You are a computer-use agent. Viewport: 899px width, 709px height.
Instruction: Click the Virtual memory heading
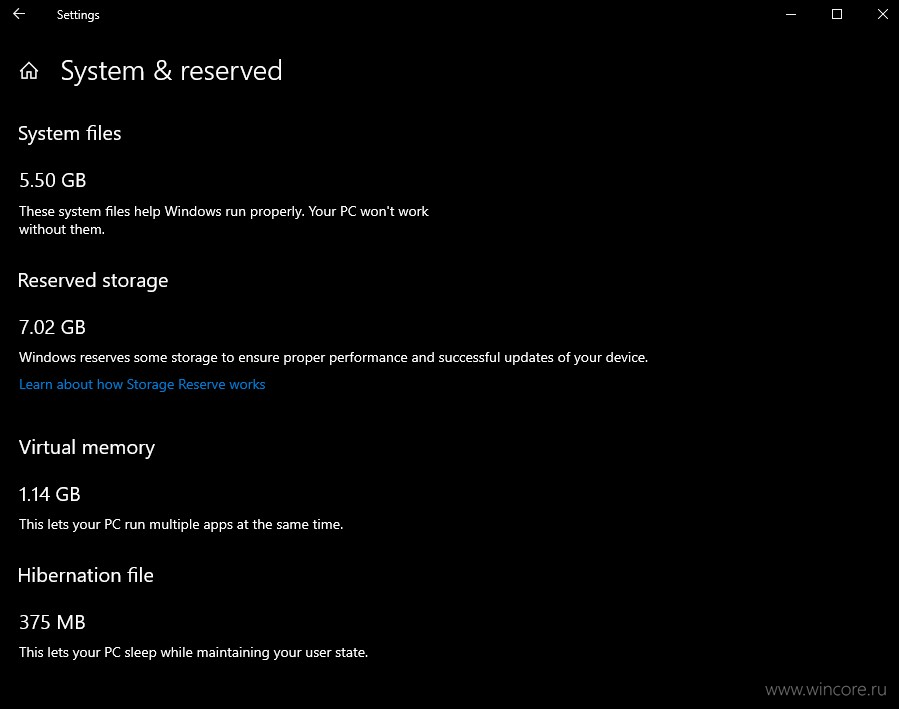tap(87, 448)
